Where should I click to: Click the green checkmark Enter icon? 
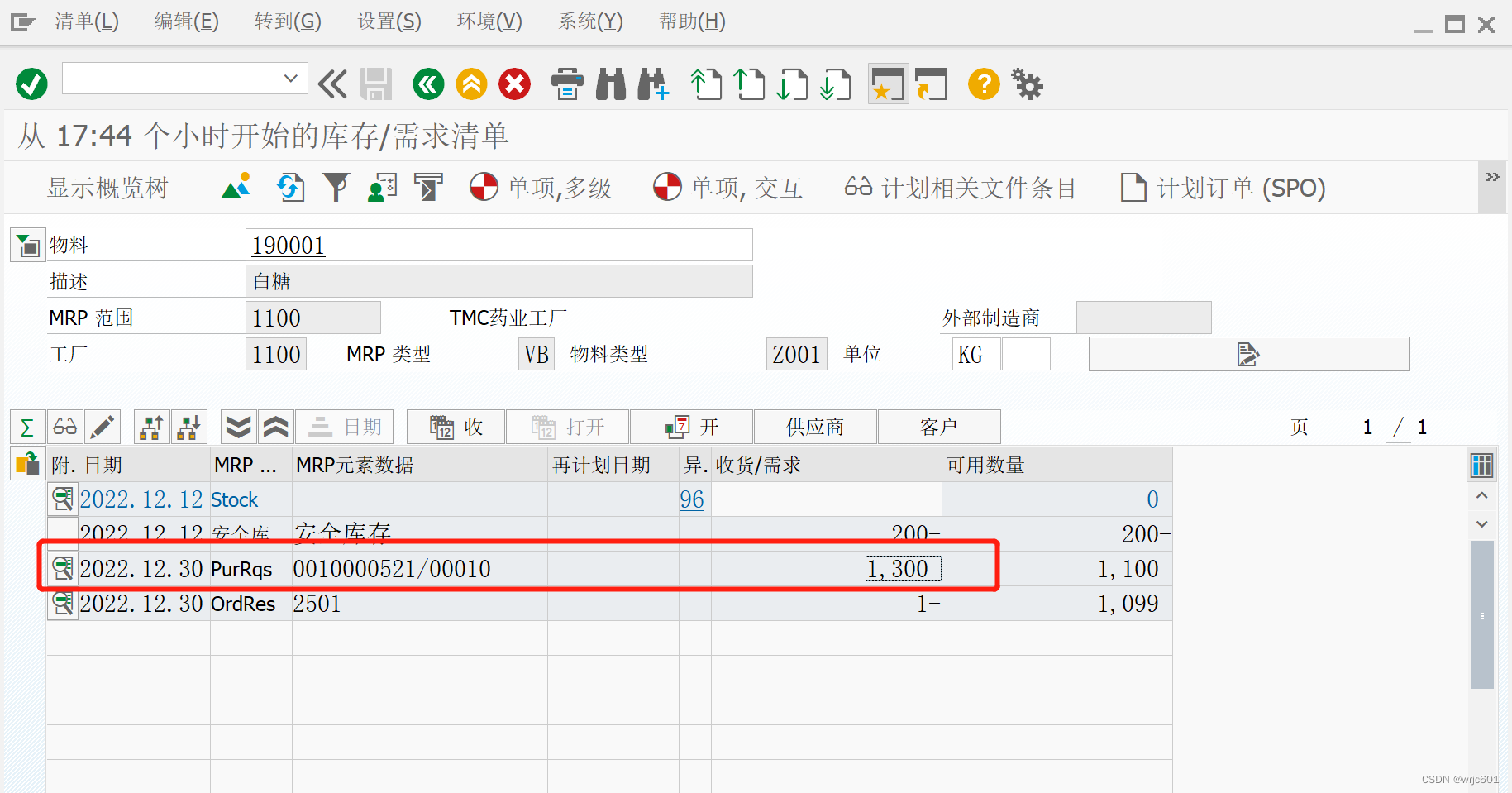32,84
